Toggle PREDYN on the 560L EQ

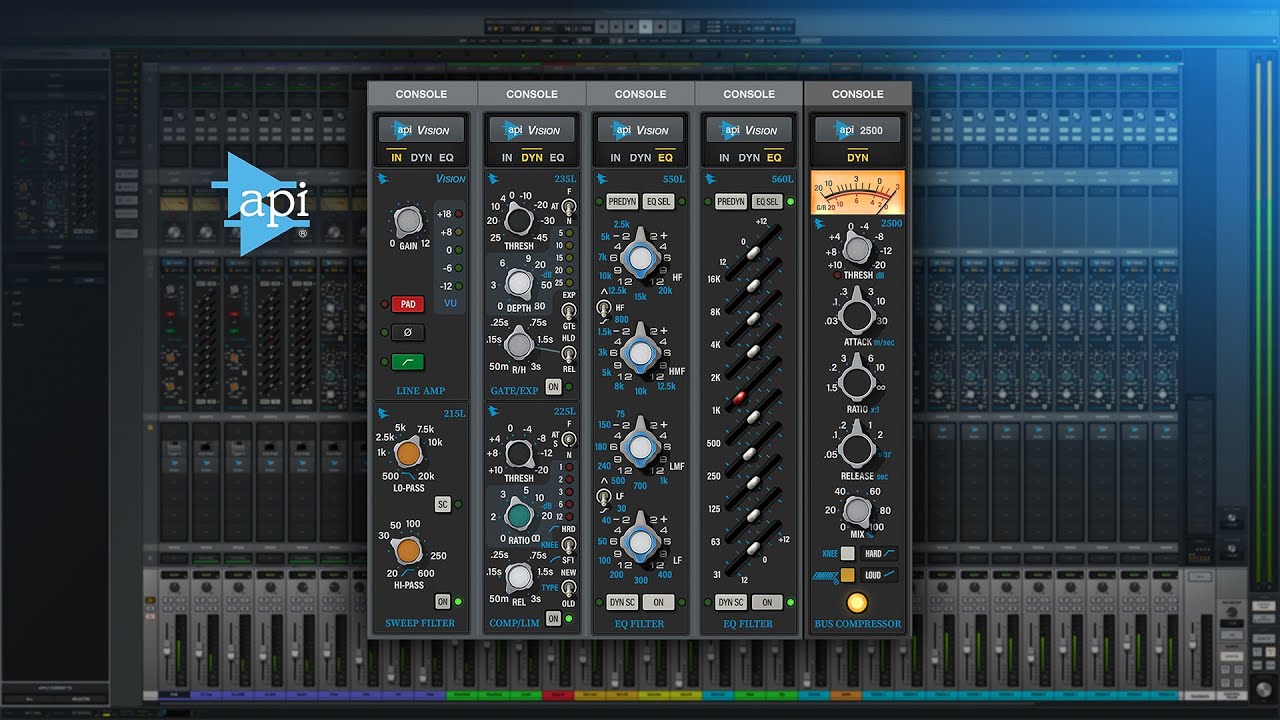click(731, 202)
